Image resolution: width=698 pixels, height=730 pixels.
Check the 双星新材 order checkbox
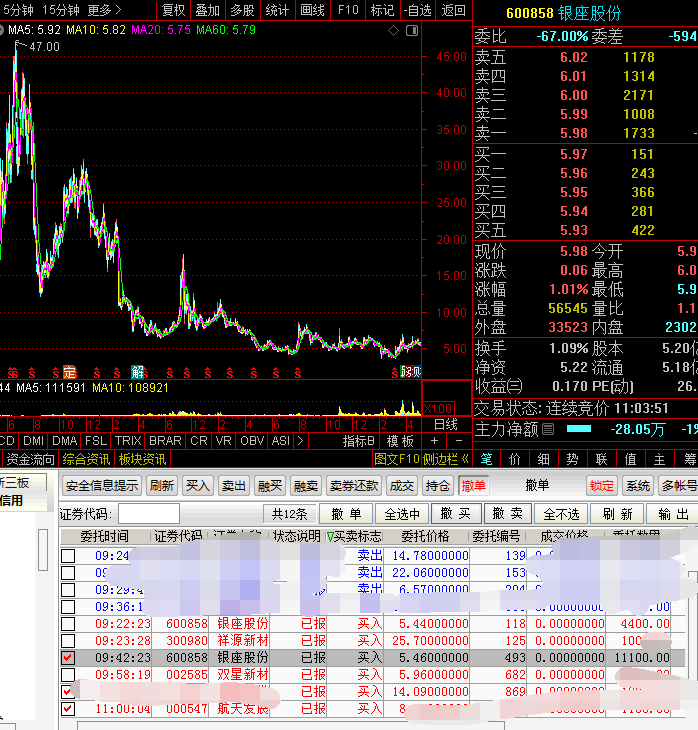tap(68, 675)
